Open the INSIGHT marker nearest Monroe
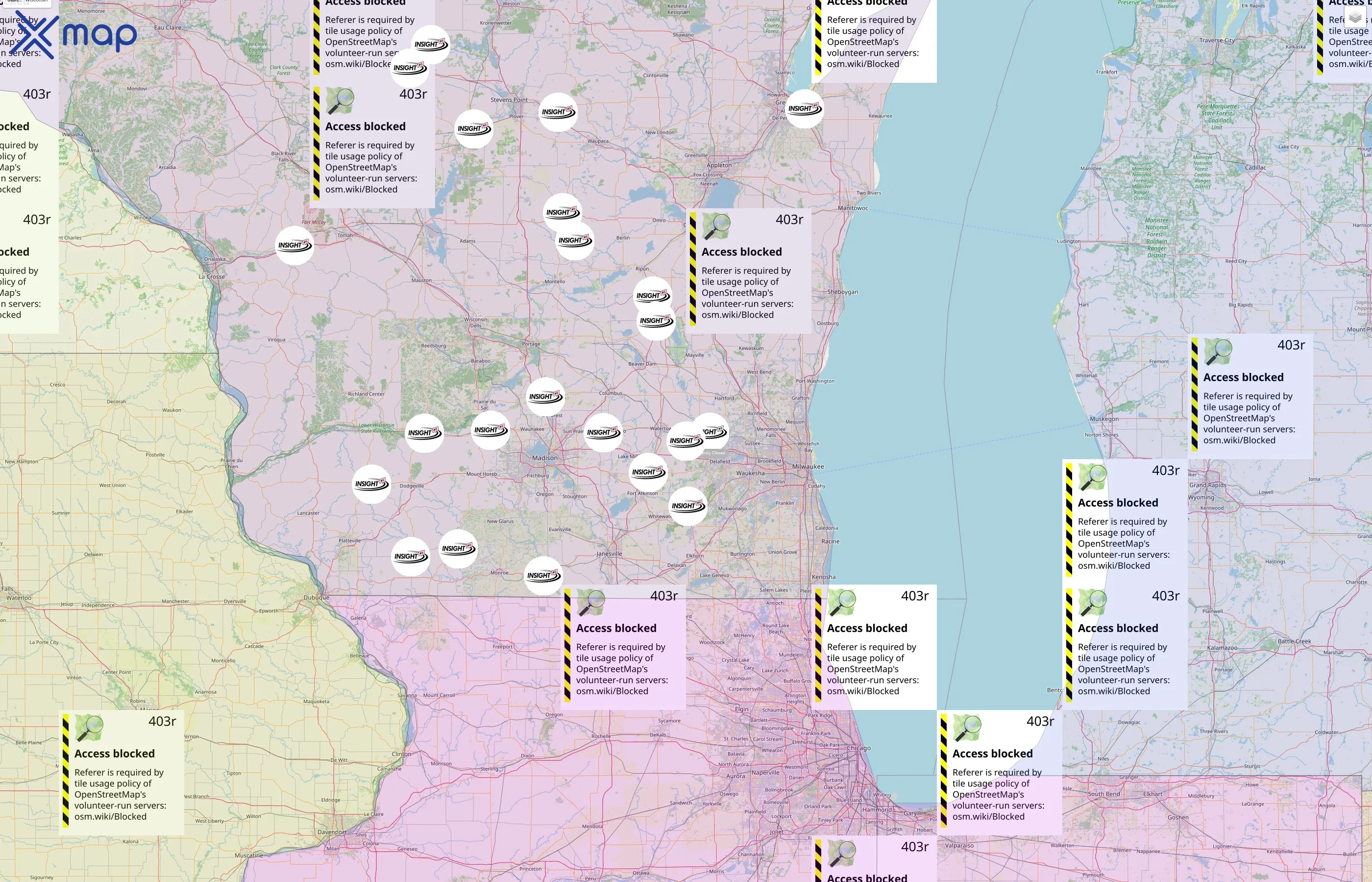 point(543,576)
